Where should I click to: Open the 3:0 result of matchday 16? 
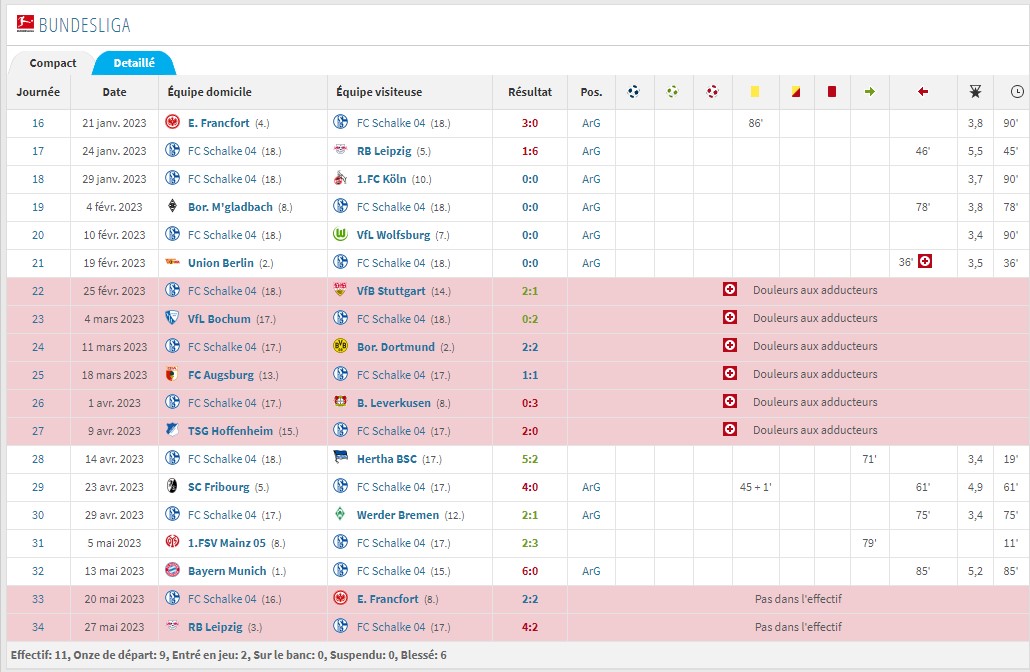530,123
